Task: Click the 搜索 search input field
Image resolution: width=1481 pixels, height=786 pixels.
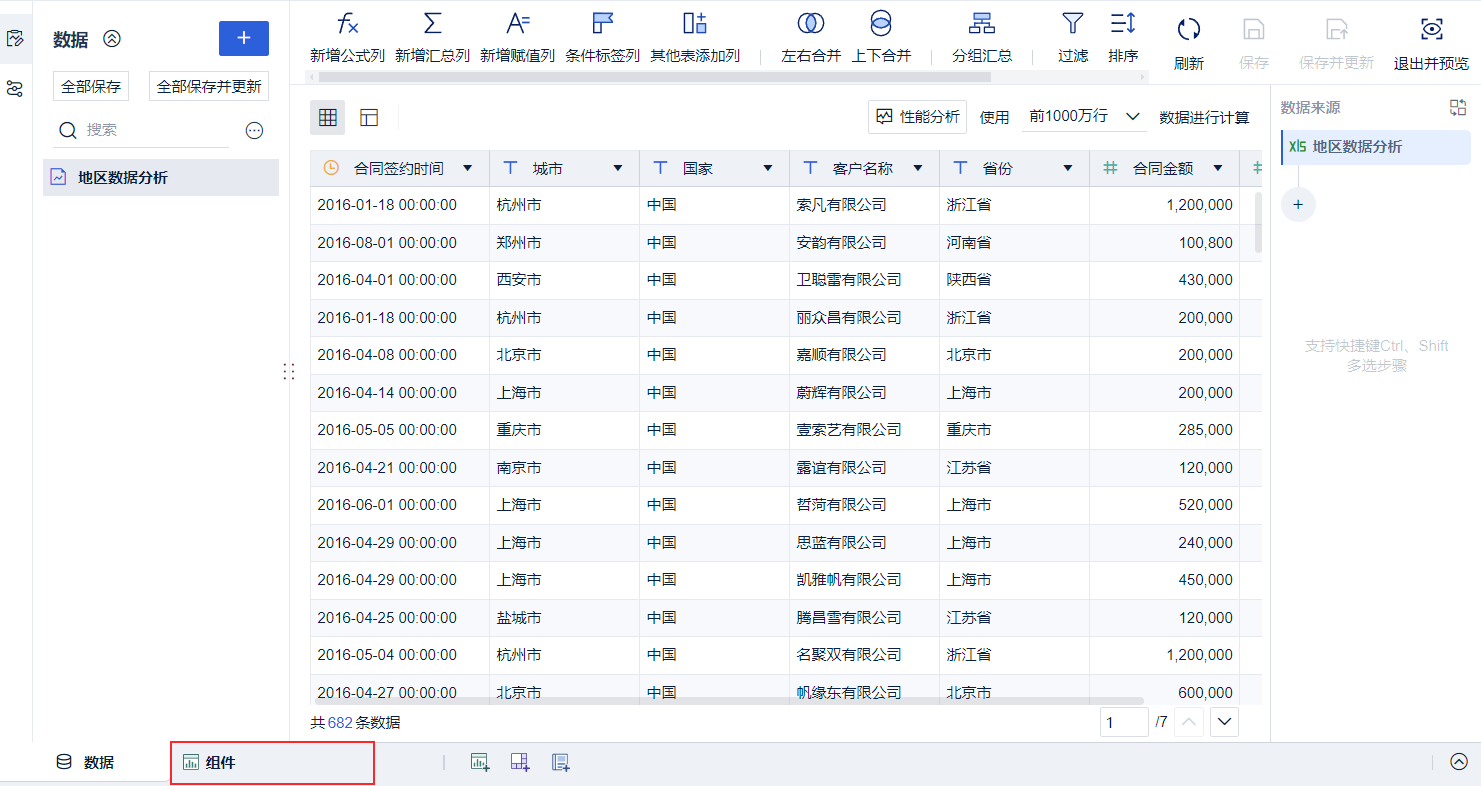Action: point(141,130)
